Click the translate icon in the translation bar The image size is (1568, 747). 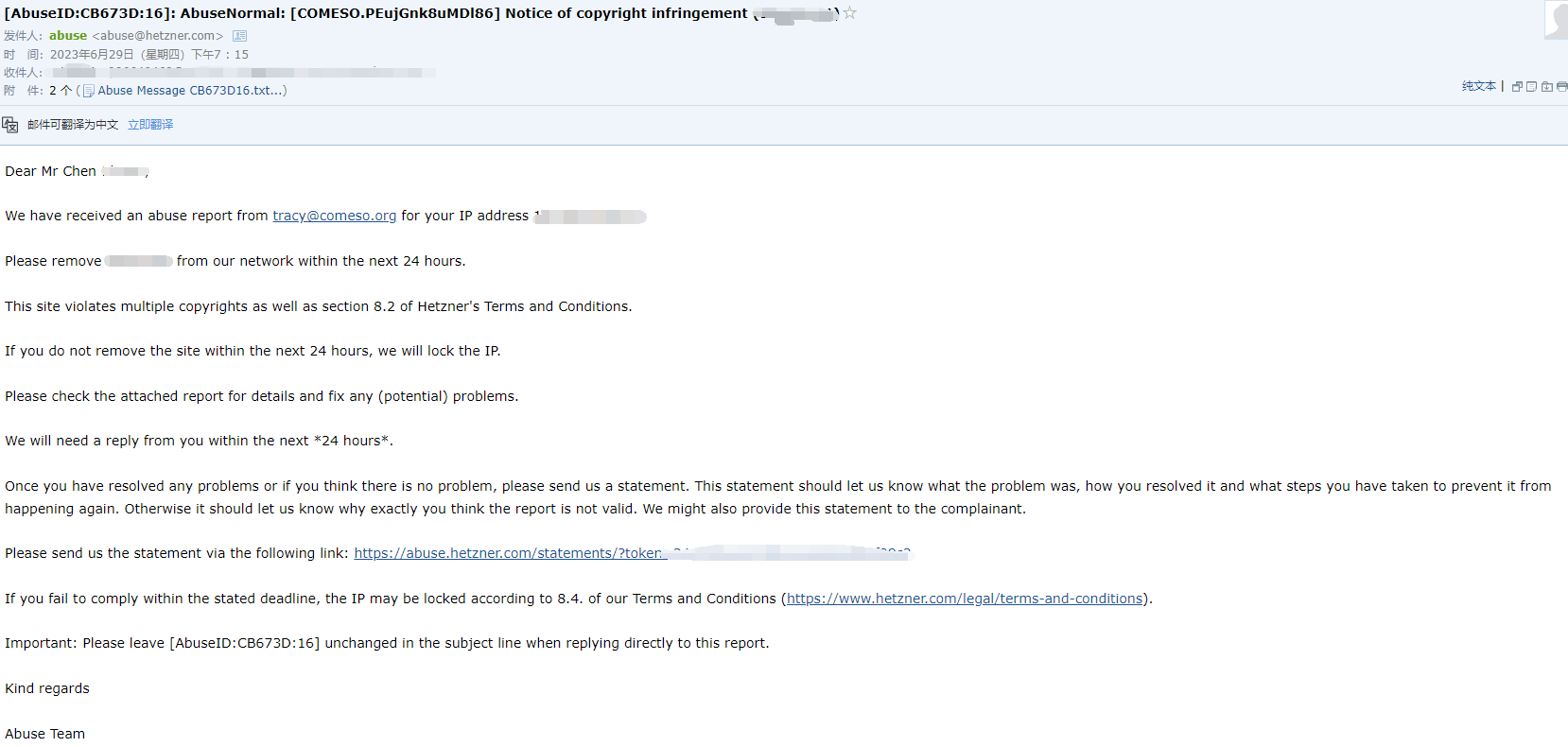10,125
